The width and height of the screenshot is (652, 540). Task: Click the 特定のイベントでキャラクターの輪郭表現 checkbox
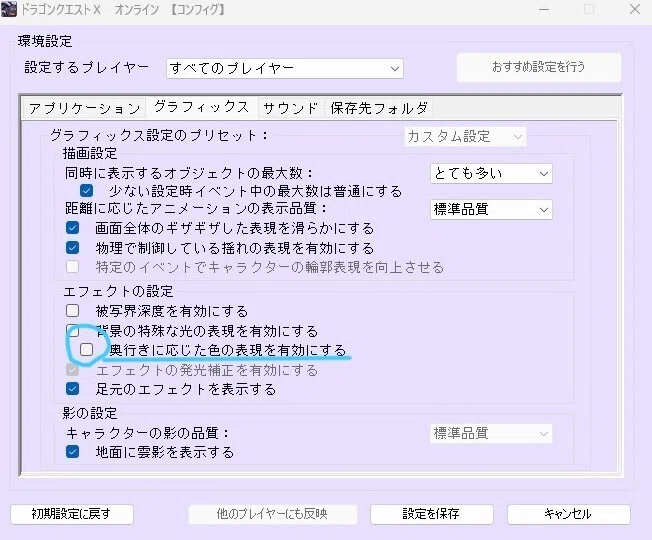(x=72, y=266)
